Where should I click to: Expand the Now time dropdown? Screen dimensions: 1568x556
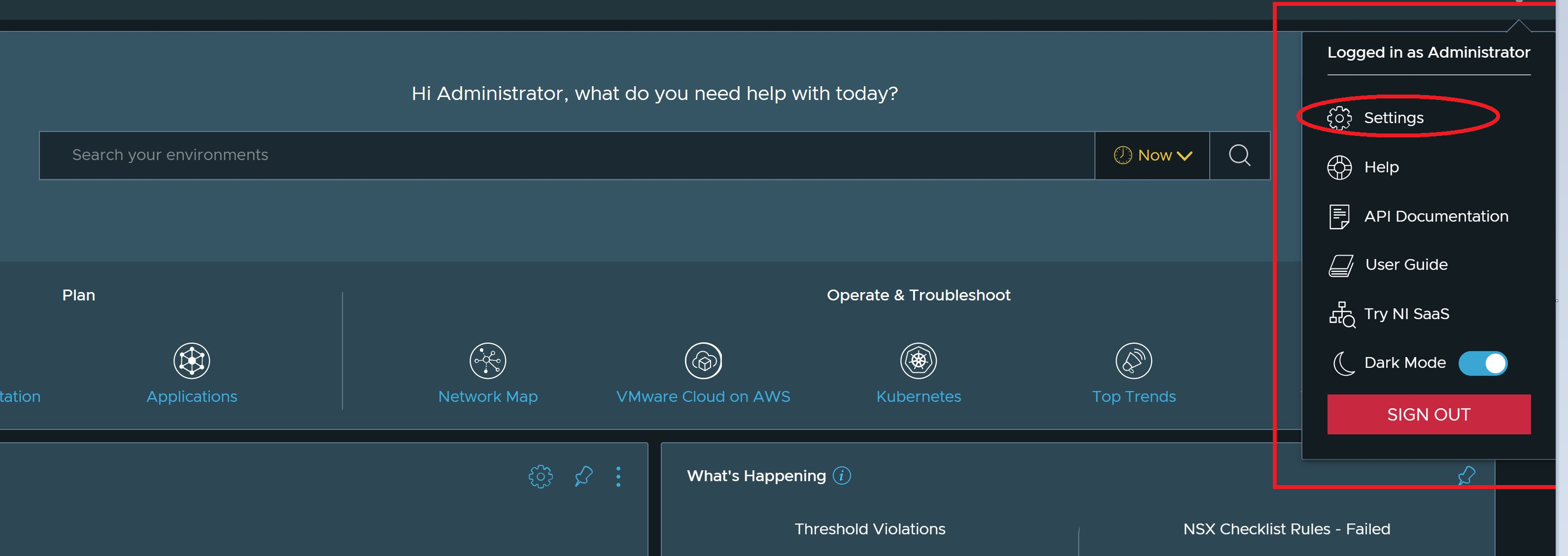pos(1152,155)
